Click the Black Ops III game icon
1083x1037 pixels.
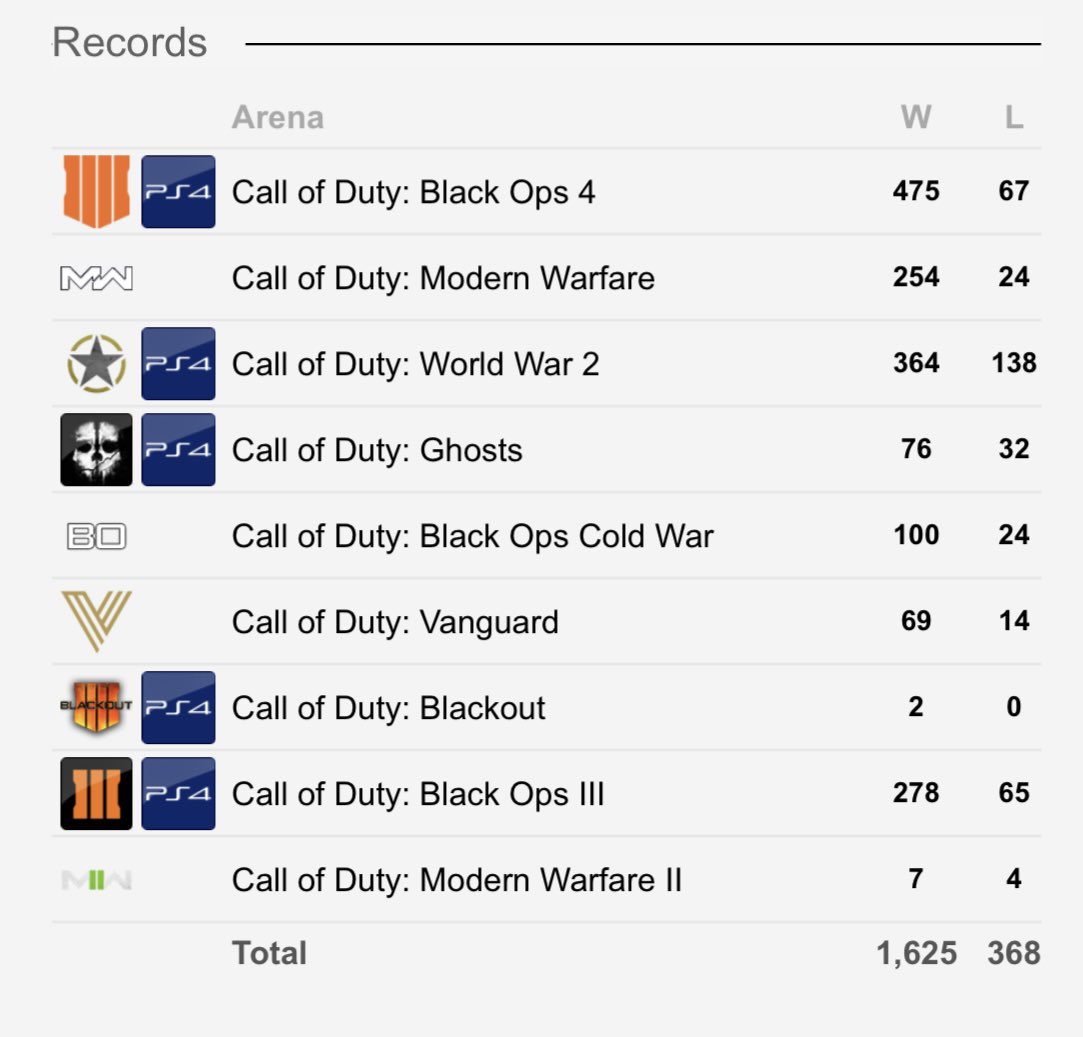tap(96, 793)
